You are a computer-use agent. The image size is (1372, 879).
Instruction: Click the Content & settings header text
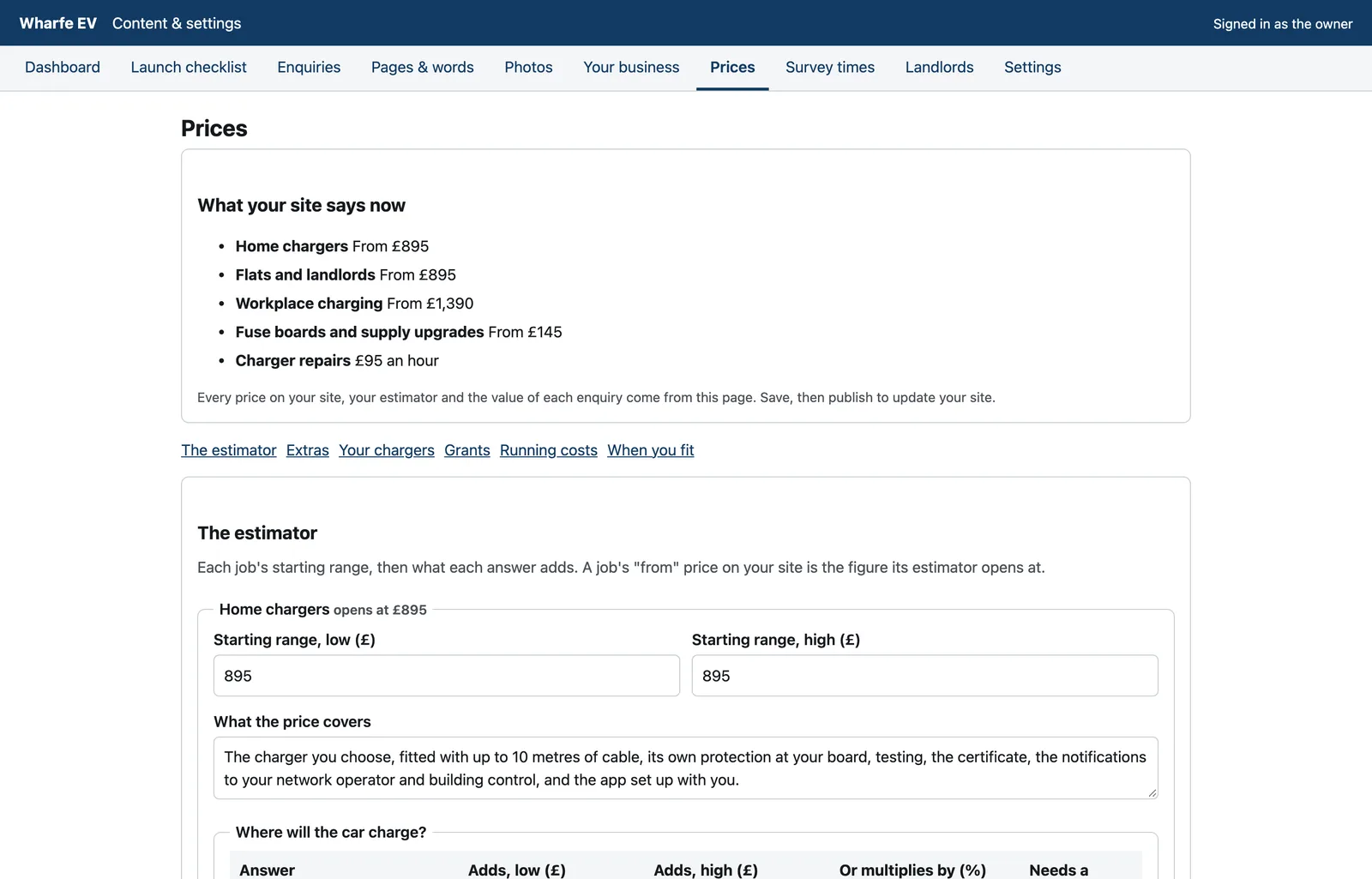(177, 23)
